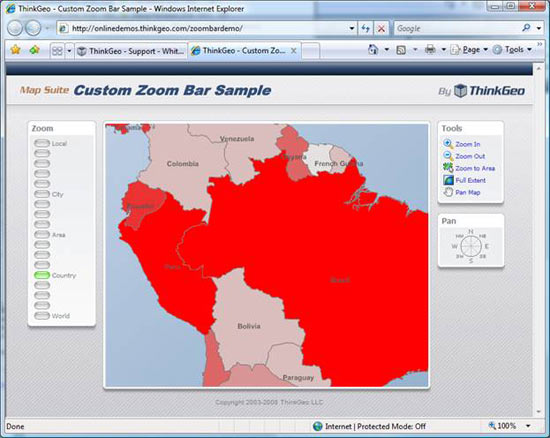This screenshot has width=550, height=438.
Task: Click the vertical scrollbar up arrow
Action: click(538, 69)
